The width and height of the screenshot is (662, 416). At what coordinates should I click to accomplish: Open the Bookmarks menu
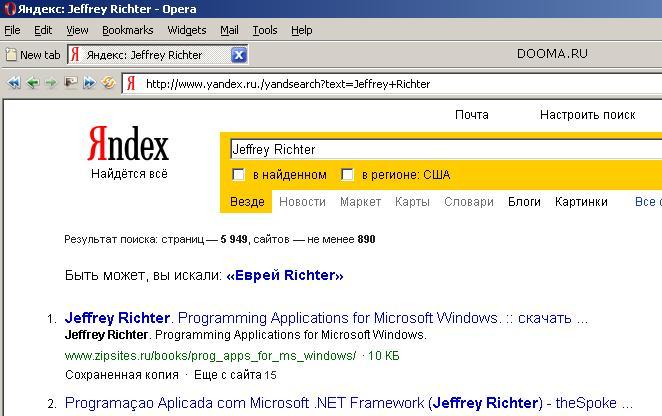[x=127, y=30]
